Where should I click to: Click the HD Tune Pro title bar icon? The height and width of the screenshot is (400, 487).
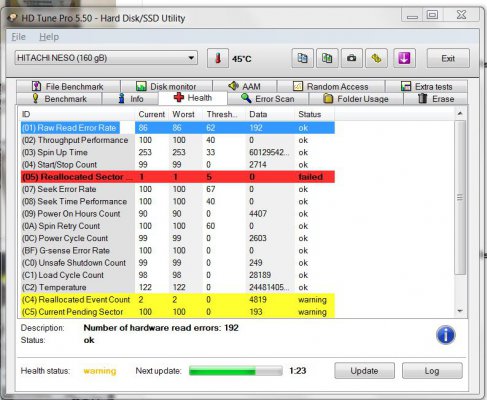(x=12, y=17)
